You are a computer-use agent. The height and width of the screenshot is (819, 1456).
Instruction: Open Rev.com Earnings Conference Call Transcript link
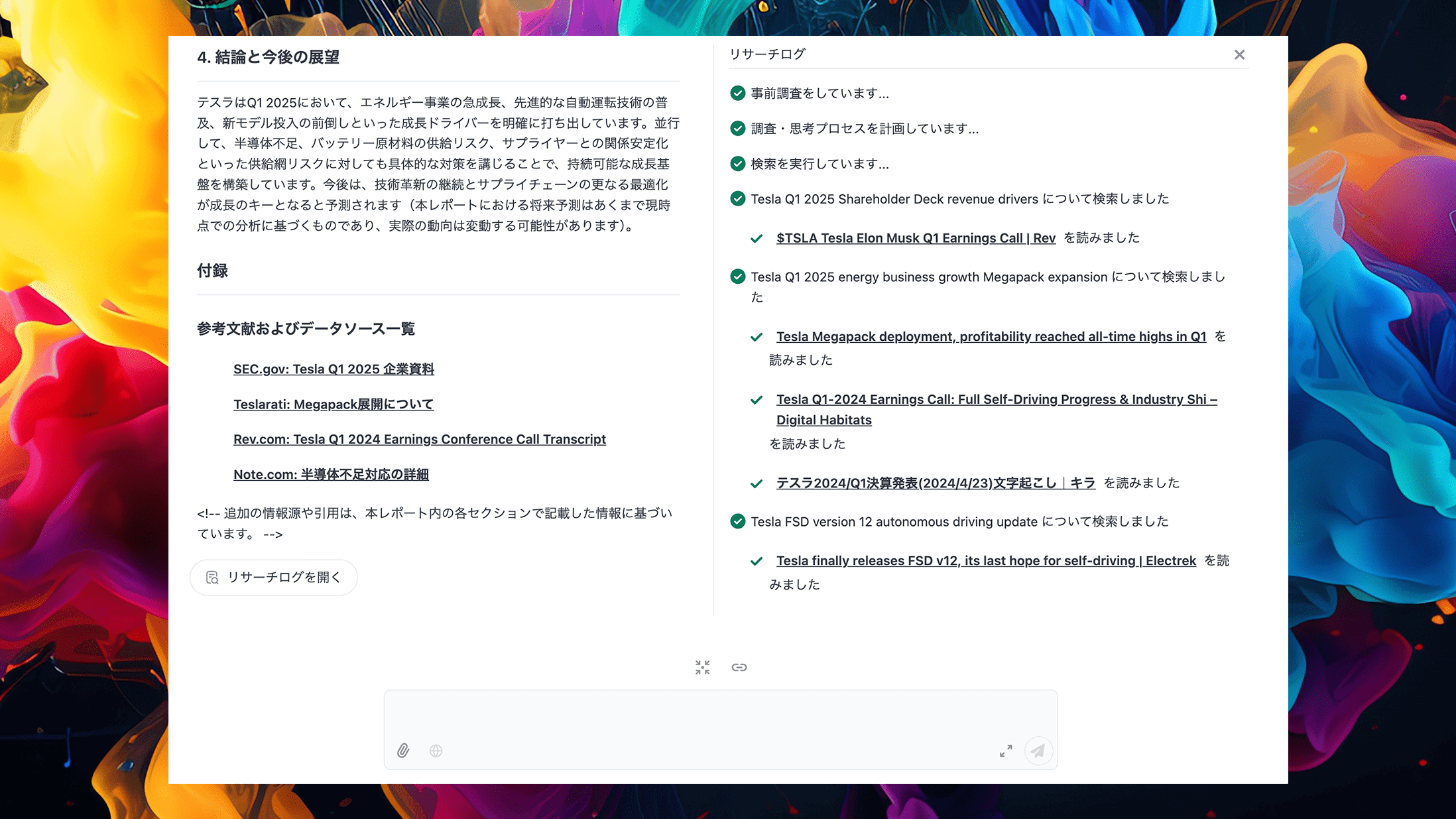tap(419, 439)
